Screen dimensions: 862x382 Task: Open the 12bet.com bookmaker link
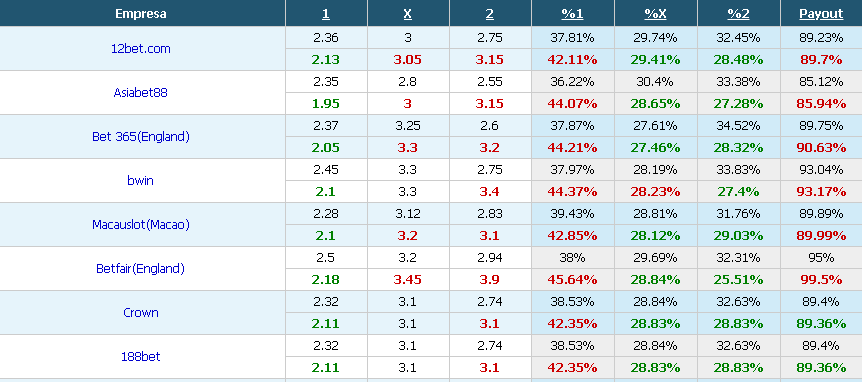coord(141,49)
